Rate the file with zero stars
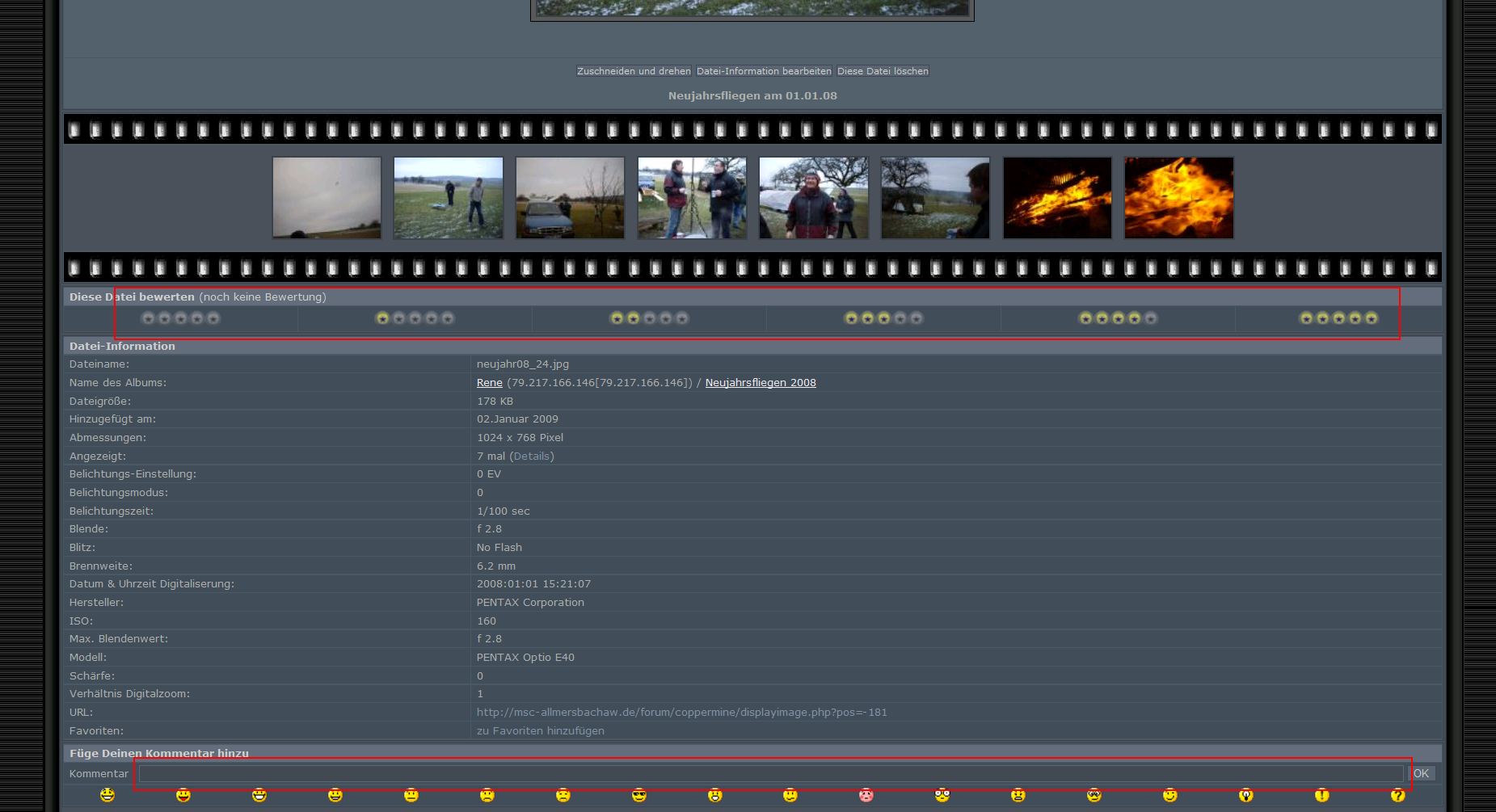The height and width of the screenshot is (812, 1496). pyautogui.click(x=180, y=318)
